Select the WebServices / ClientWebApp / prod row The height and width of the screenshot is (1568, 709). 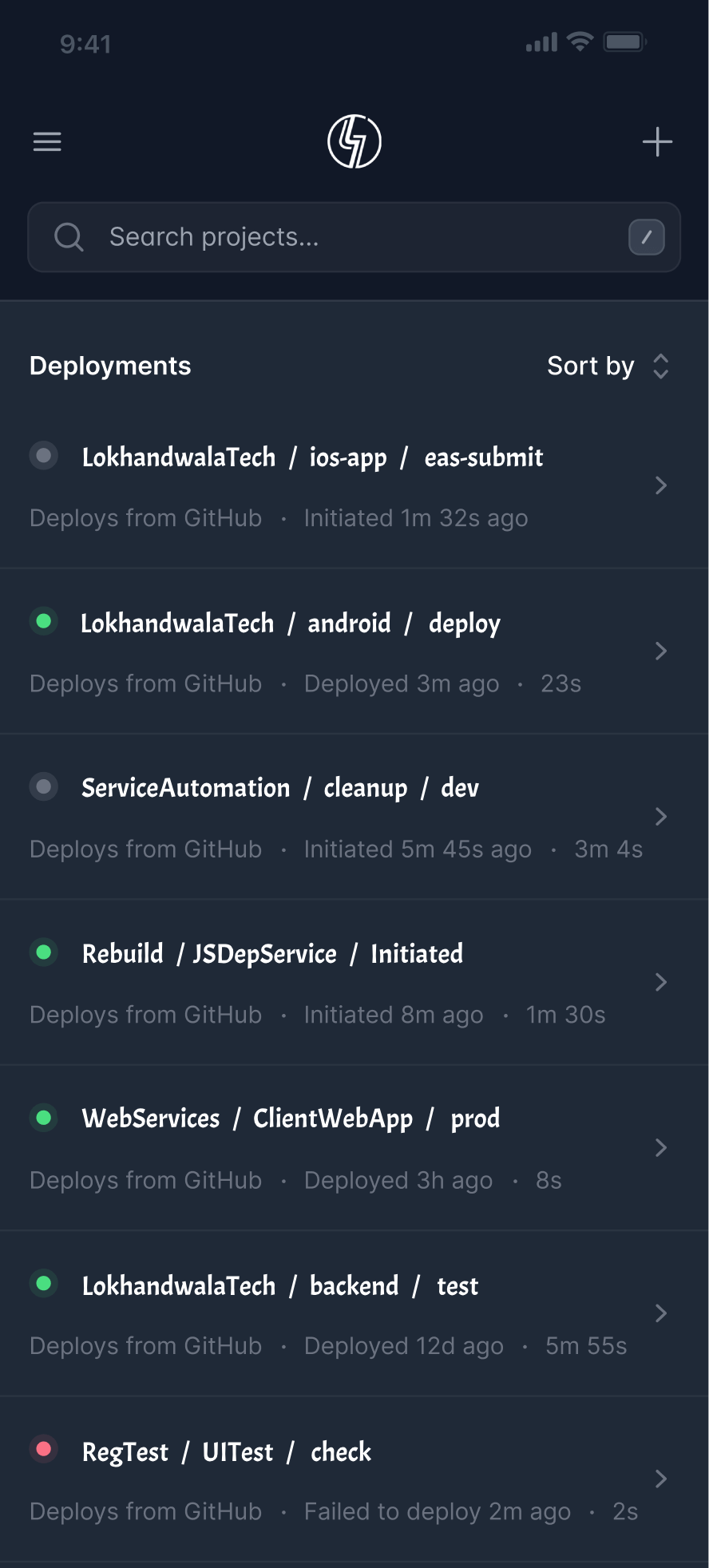291,1119
